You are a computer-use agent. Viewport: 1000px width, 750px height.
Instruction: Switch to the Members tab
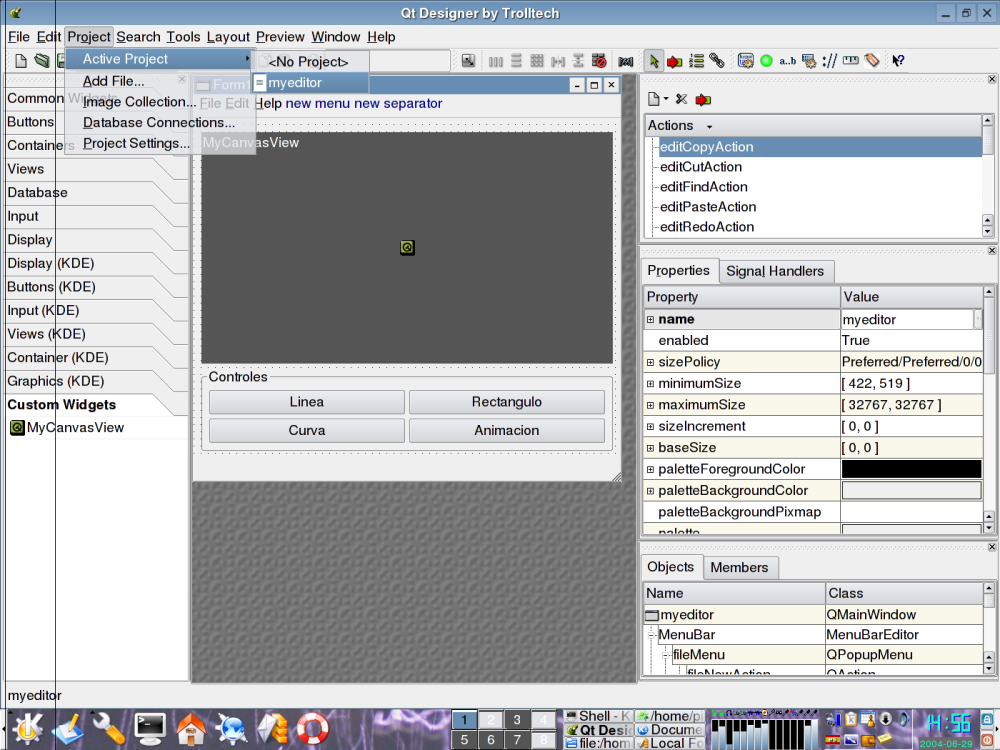pos(739,568)
